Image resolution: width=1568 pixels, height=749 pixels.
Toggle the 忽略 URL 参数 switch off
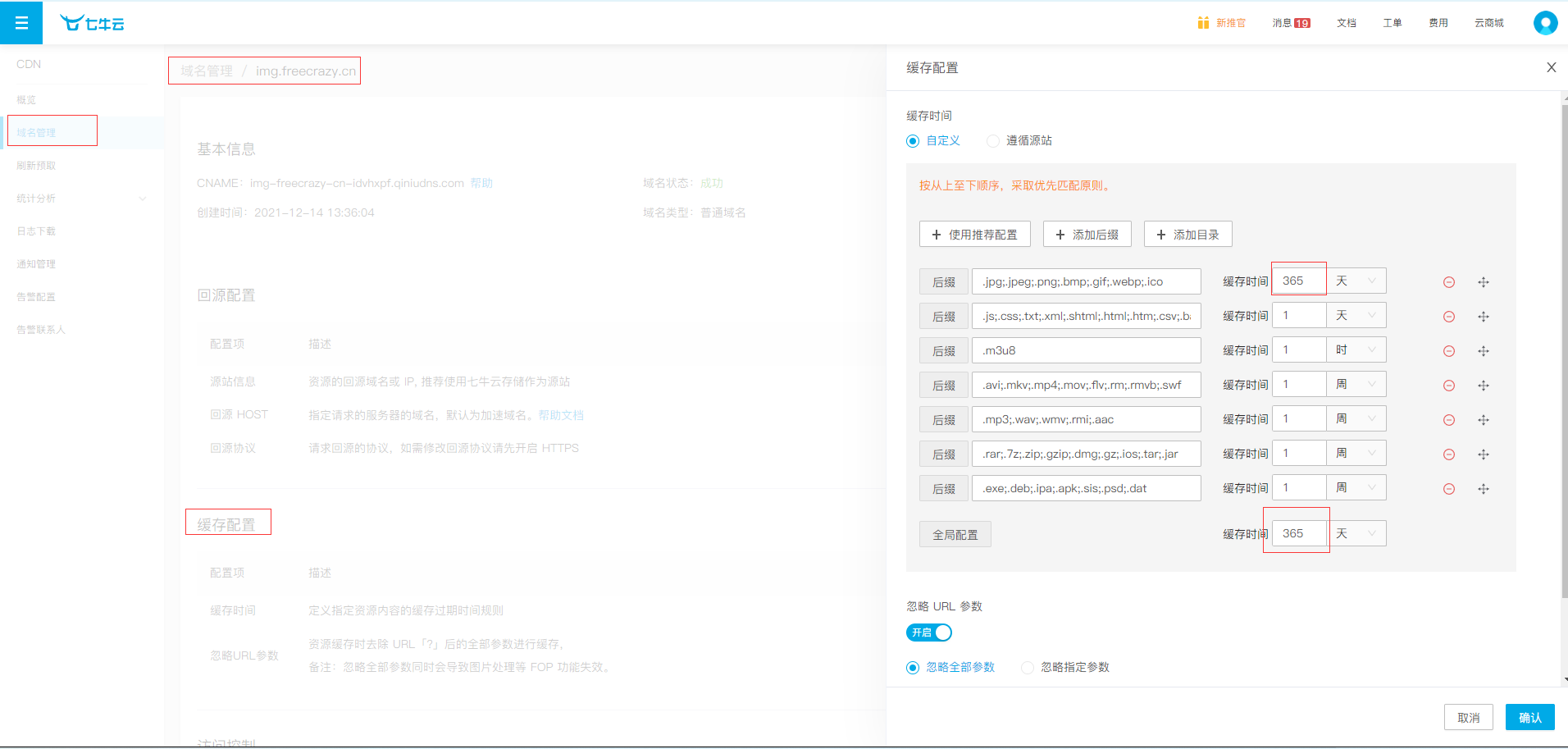(929, 633)
